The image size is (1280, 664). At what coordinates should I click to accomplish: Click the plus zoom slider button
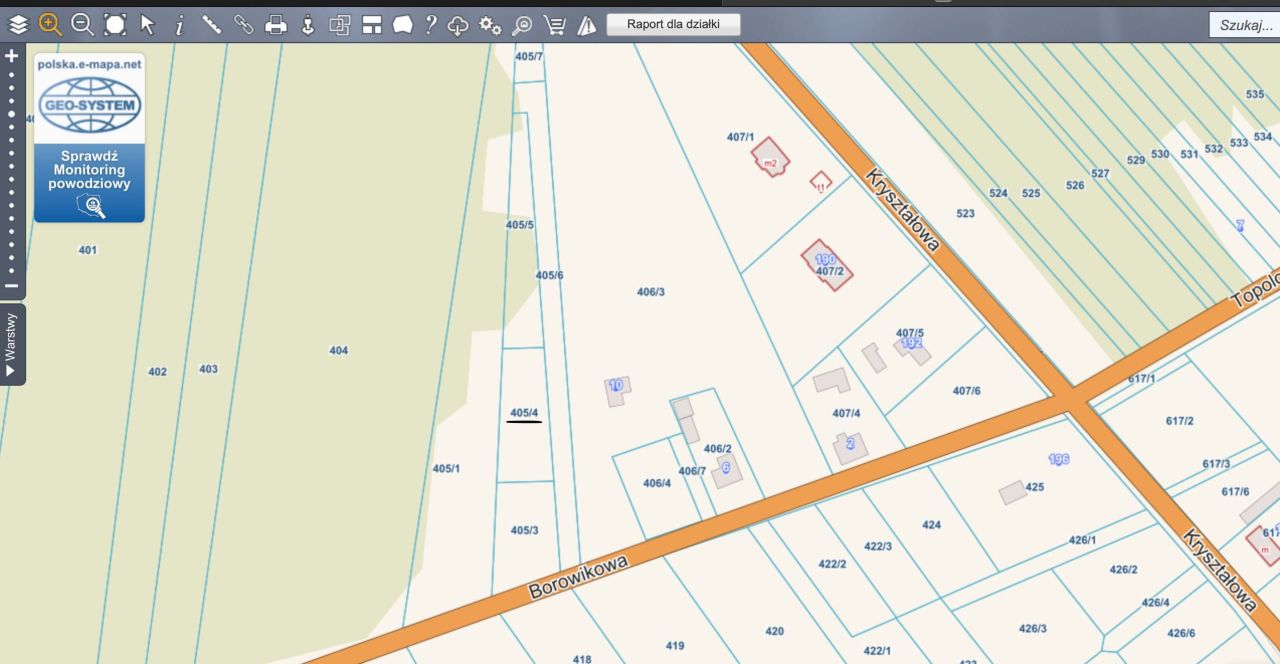[12, 56]
